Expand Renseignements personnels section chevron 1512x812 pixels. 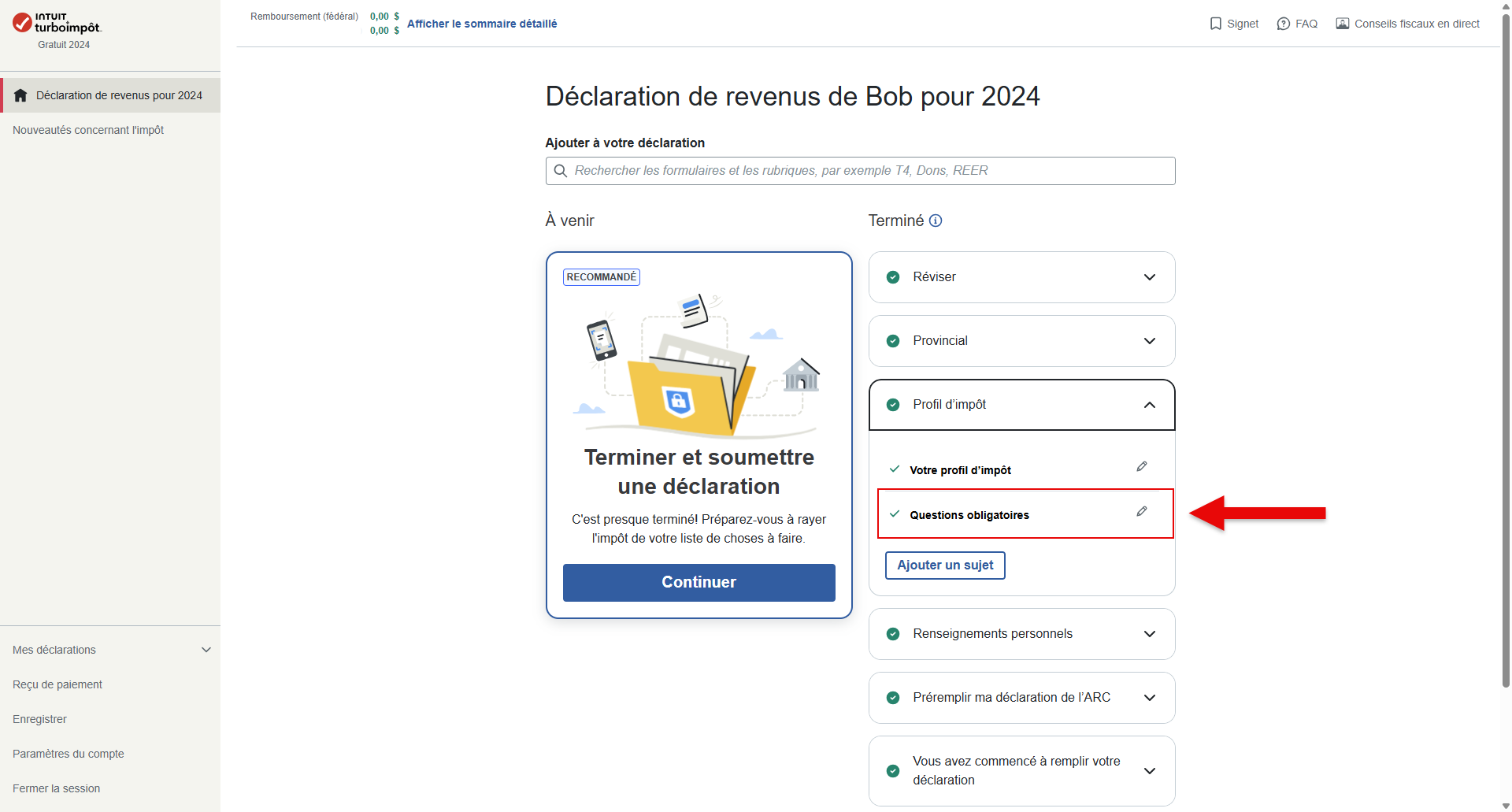tap(1150, 634)
